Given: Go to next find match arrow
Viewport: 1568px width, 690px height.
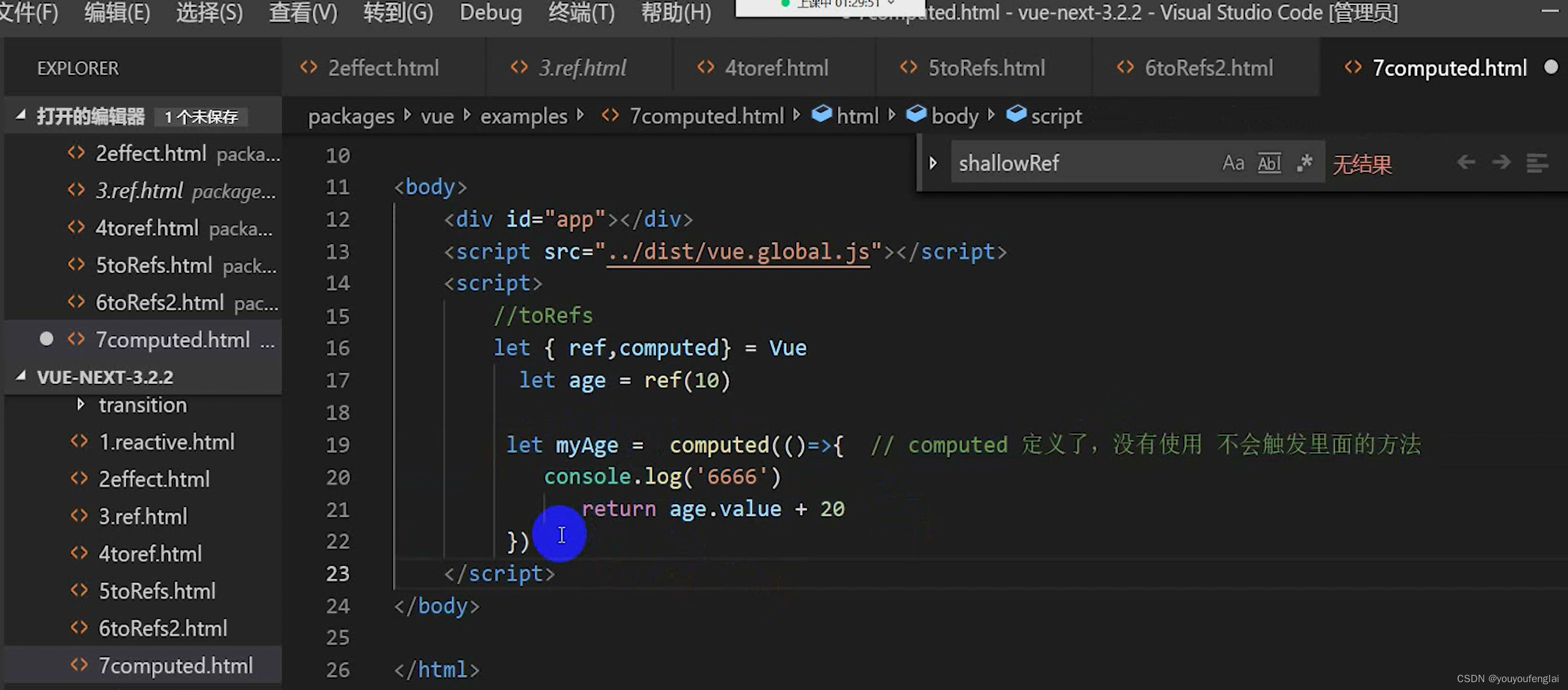Looking at the screenshot, I should pyautogui.click(x=1501, y=162).
